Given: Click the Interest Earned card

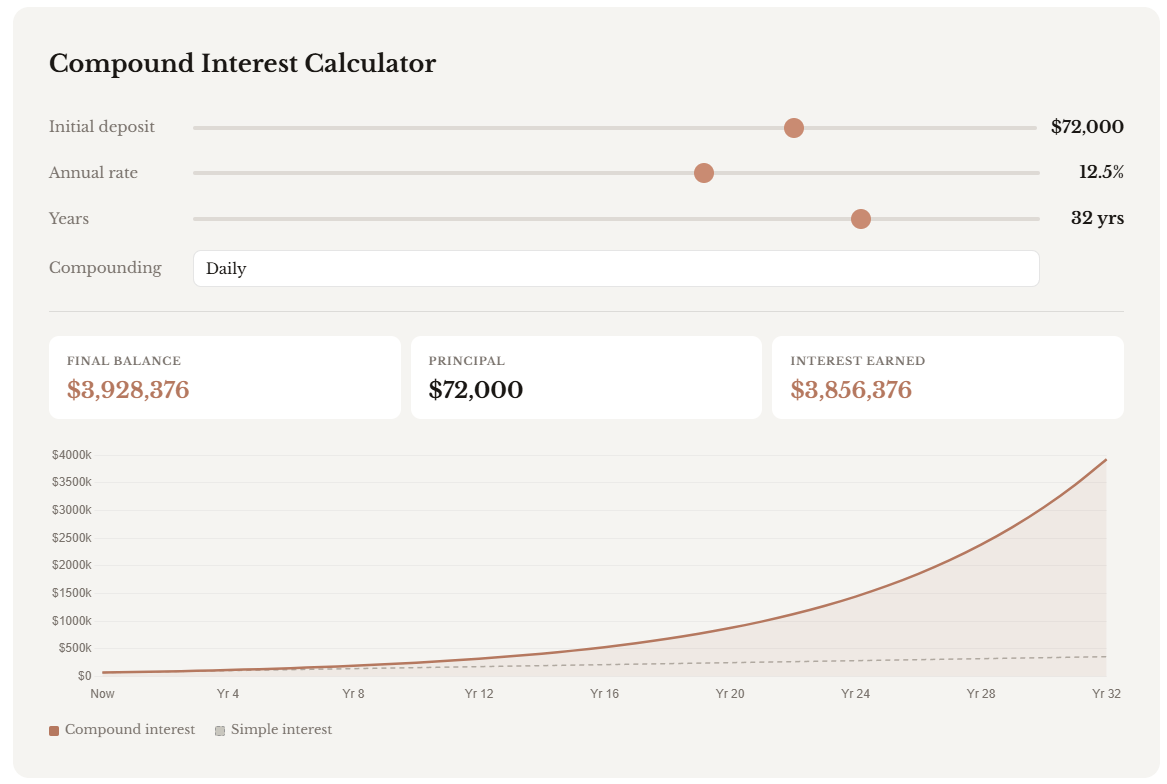Looking at the screenshot, I should click(x=948, y=377).
